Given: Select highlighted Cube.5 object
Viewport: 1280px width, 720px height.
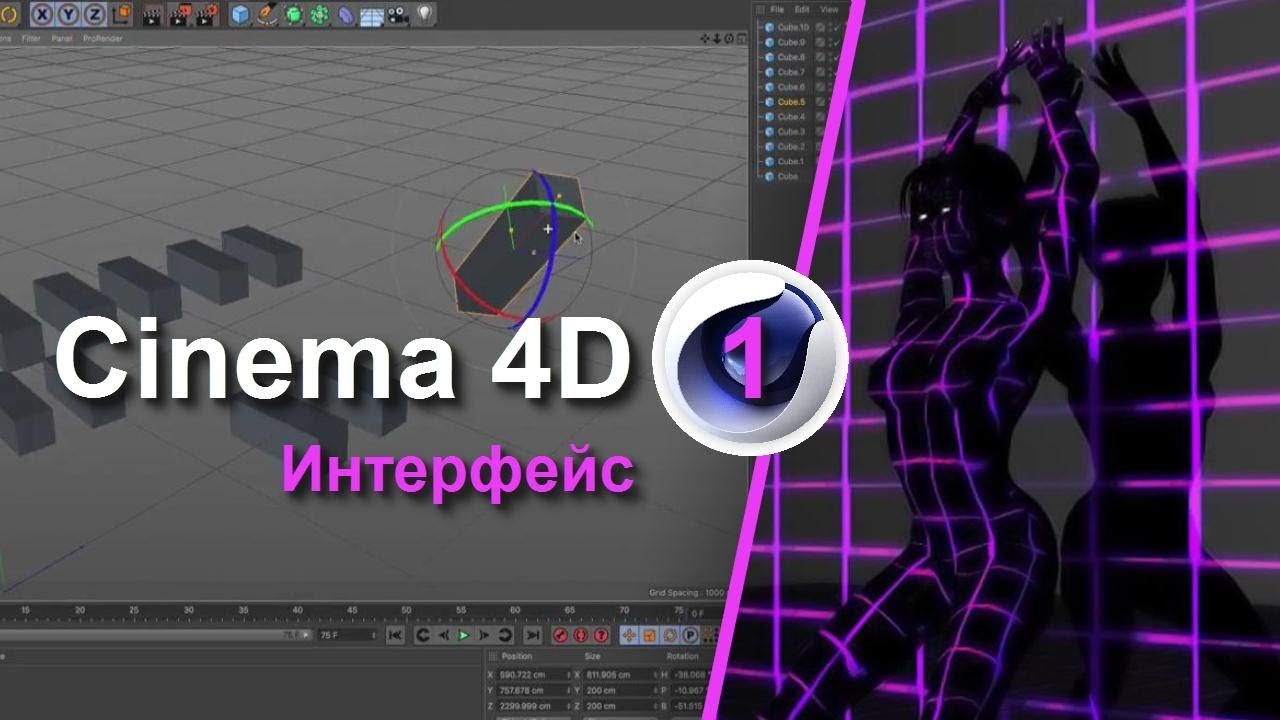Looking at the screenshot, I should coord(790,102).
